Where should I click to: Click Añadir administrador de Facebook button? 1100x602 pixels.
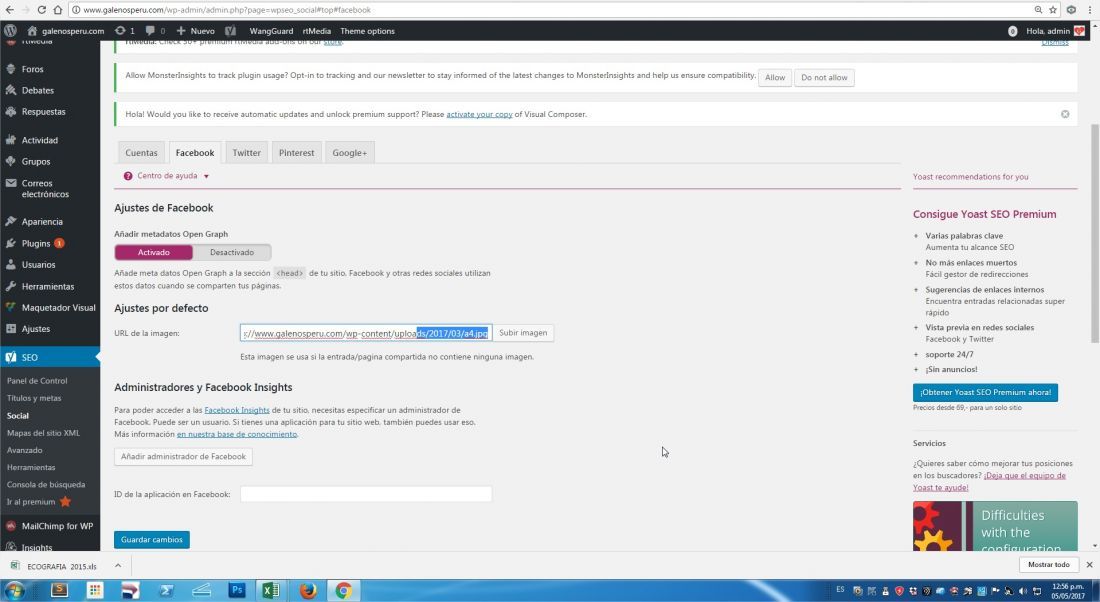tap(183, 456)
